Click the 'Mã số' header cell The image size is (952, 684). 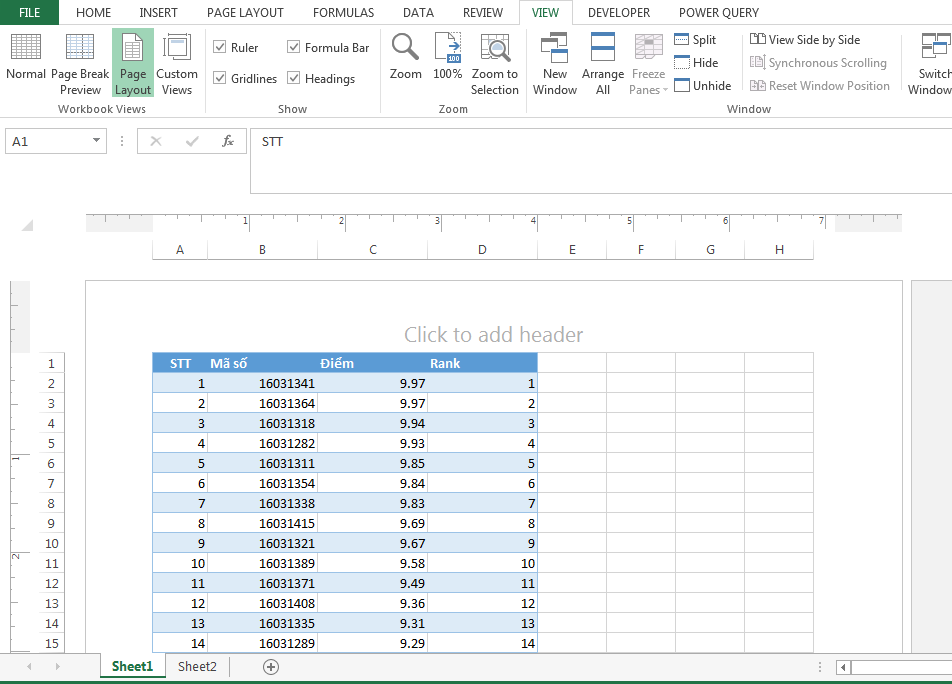(x=262, y=363)
